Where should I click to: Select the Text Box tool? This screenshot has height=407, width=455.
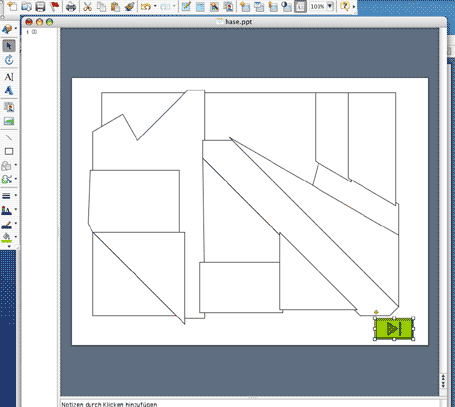(9, 77)
